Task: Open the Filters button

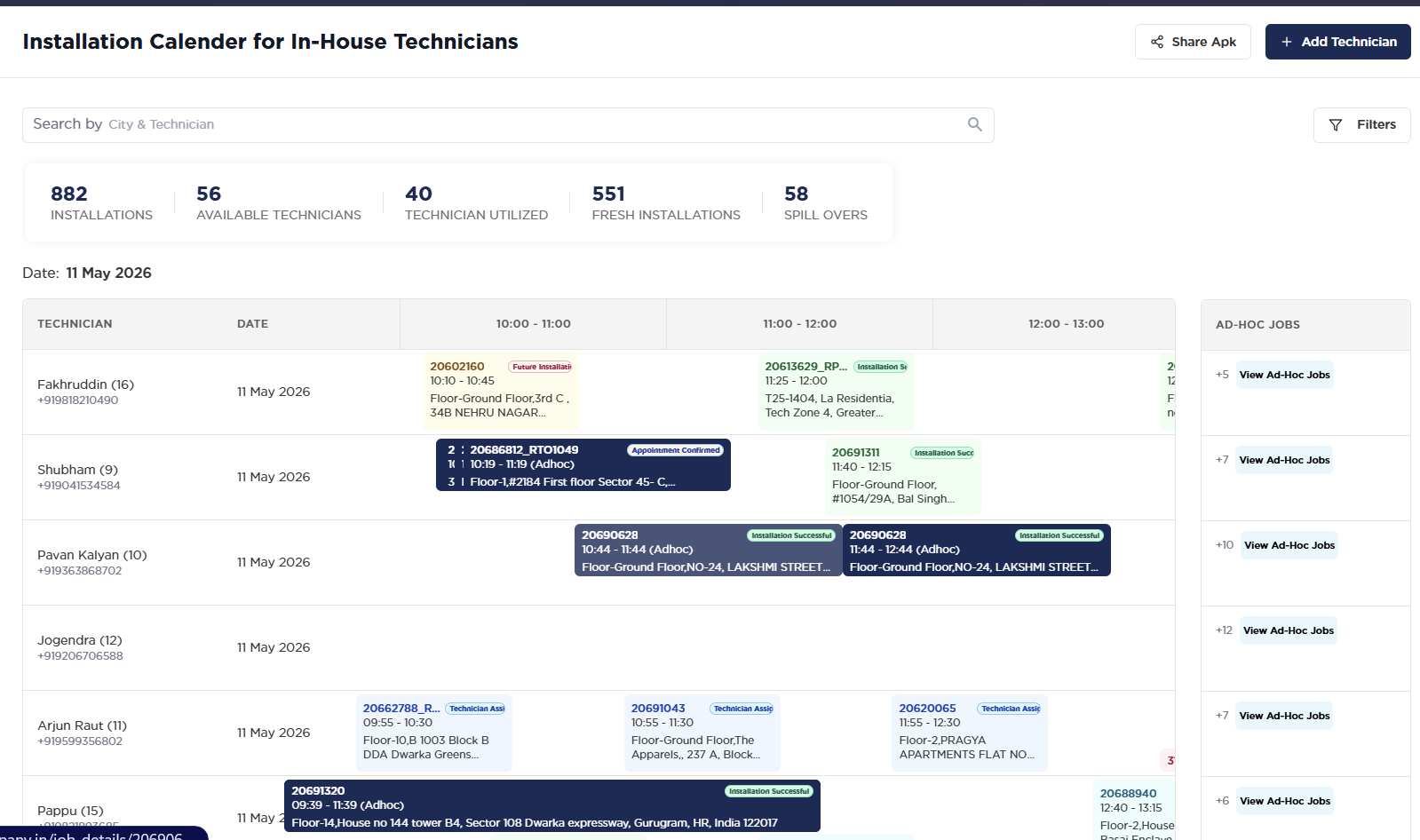Action: pos(1361,125)
